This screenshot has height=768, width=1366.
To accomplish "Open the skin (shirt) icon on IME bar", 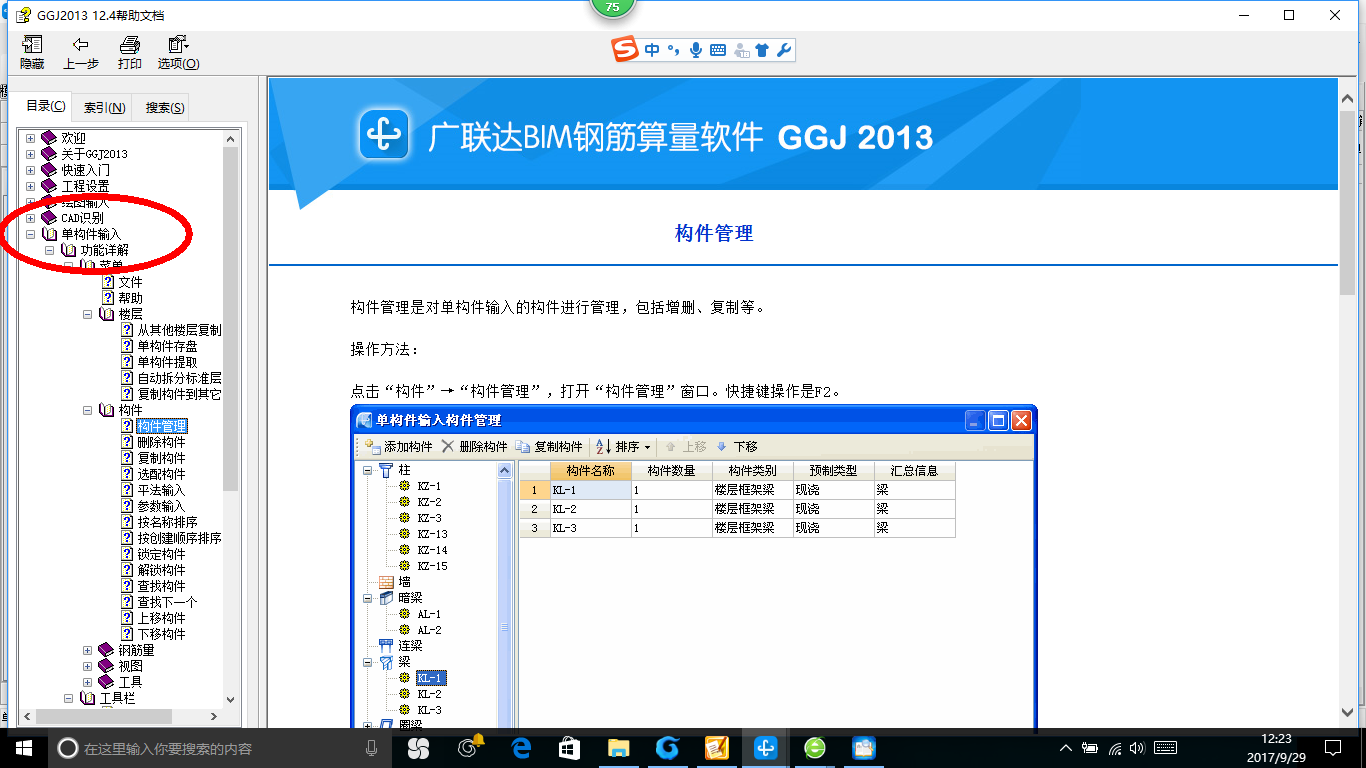I will [x=763, y=49].
